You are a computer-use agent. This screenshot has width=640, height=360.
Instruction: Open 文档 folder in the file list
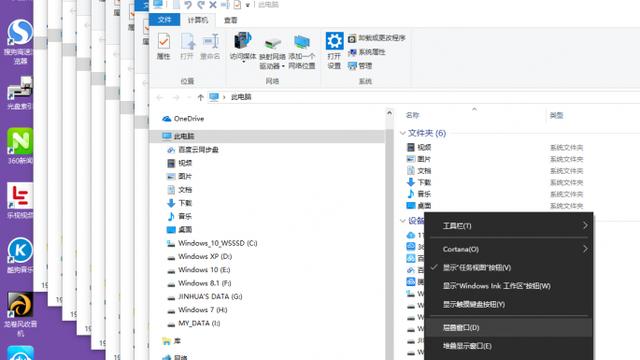pyautogui.click(x=419, y=171)
